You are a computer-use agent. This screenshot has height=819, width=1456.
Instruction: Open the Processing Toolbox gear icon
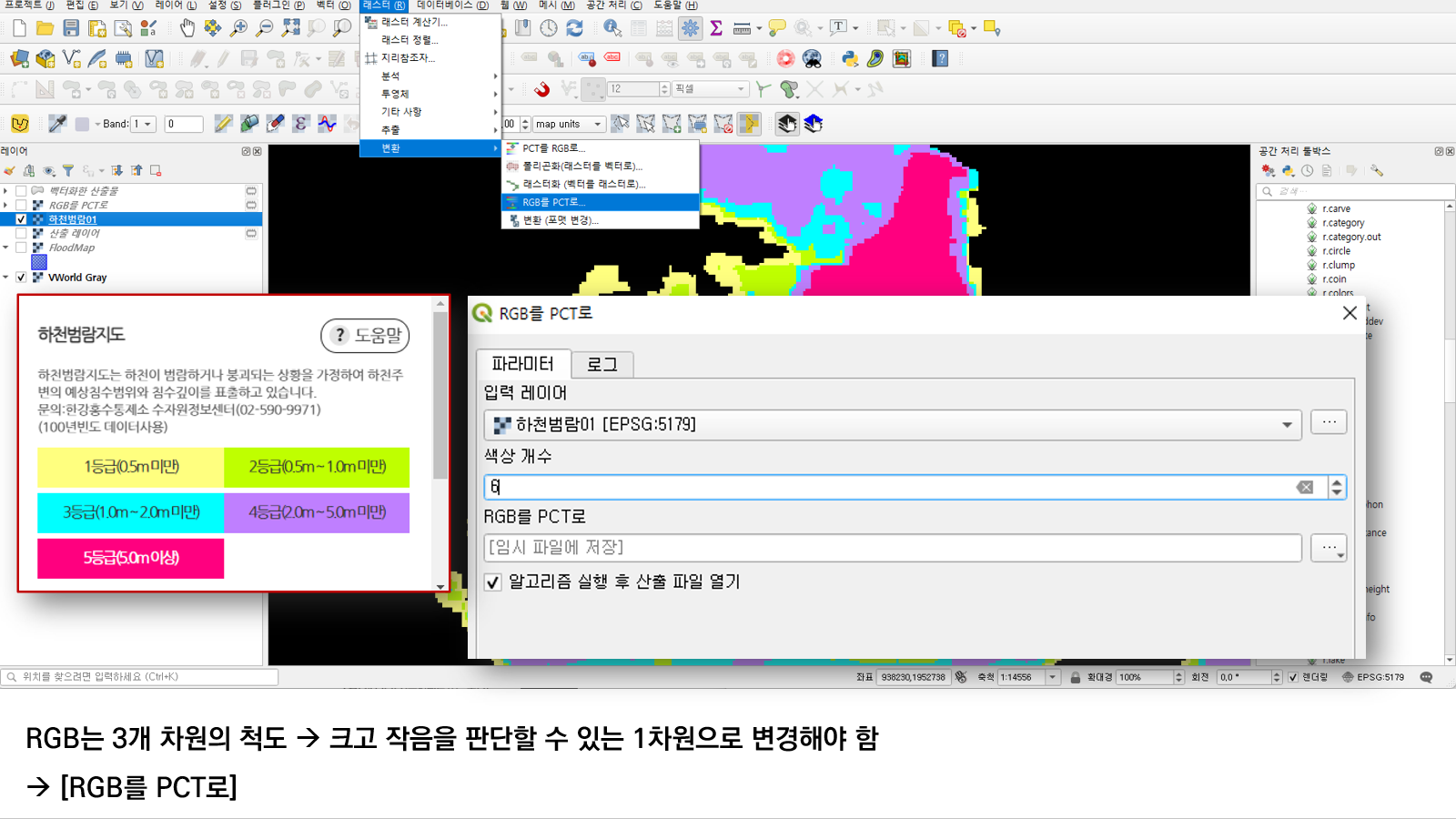(691, 28)
